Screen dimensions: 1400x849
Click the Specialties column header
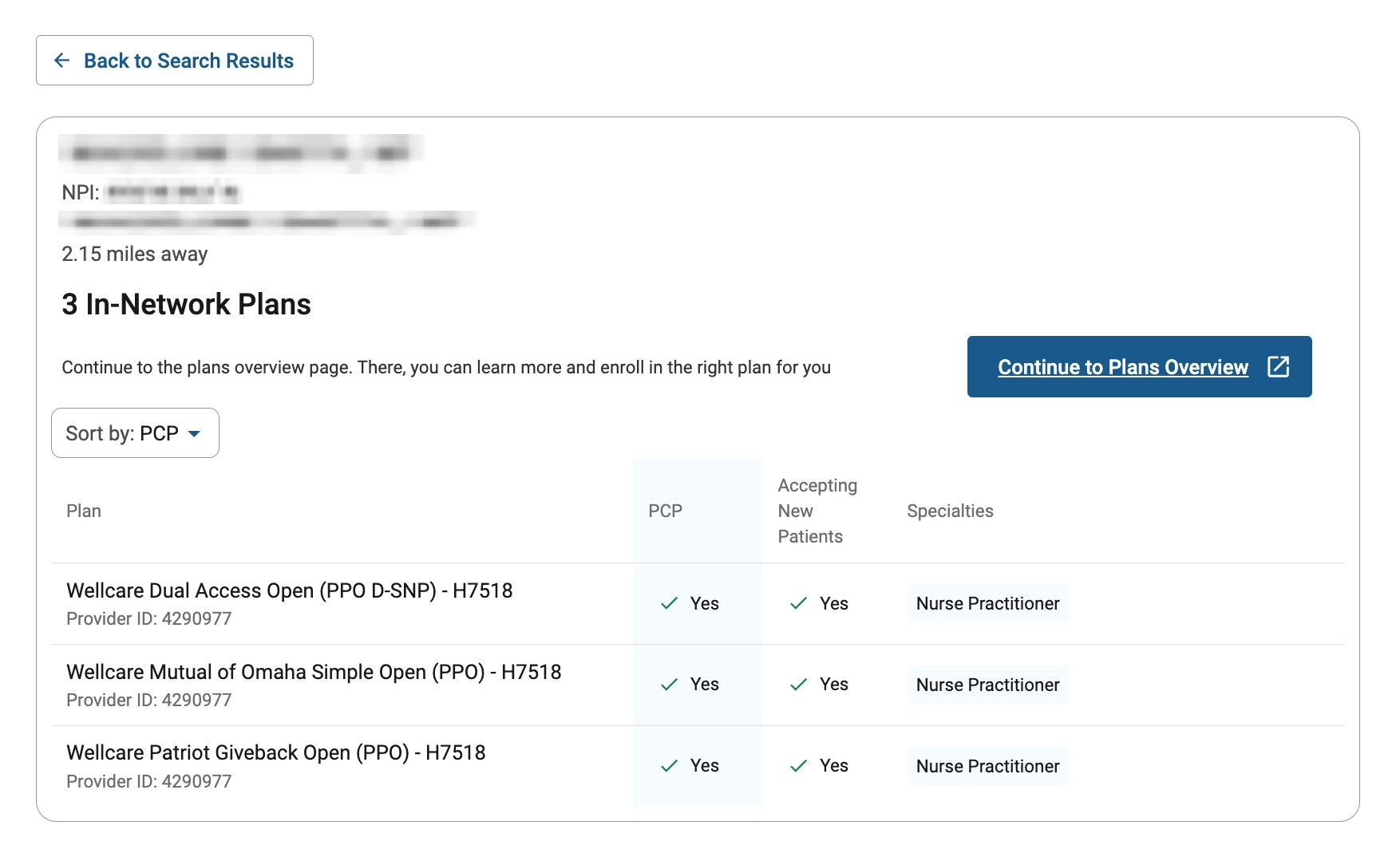[x=950, y=511]
